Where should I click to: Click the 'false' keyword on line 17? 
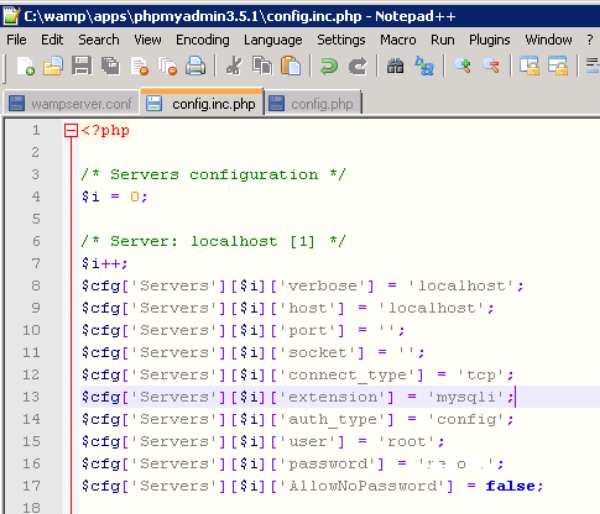(510, 486)
